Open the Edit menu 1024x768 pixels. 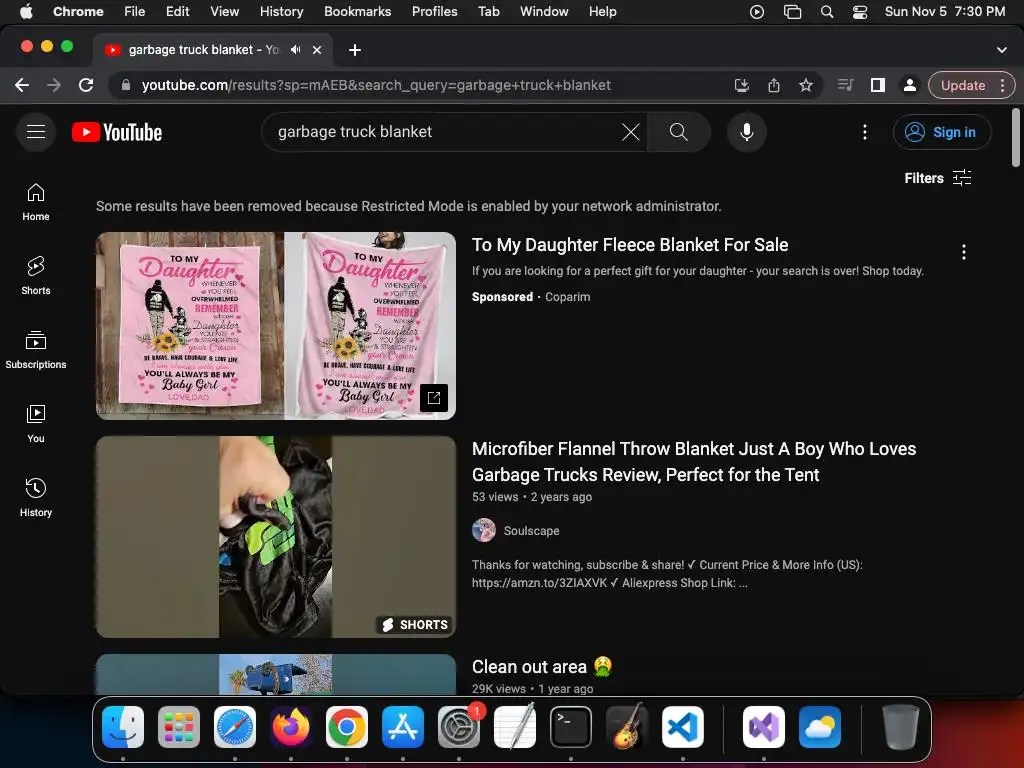click(177, 11)
